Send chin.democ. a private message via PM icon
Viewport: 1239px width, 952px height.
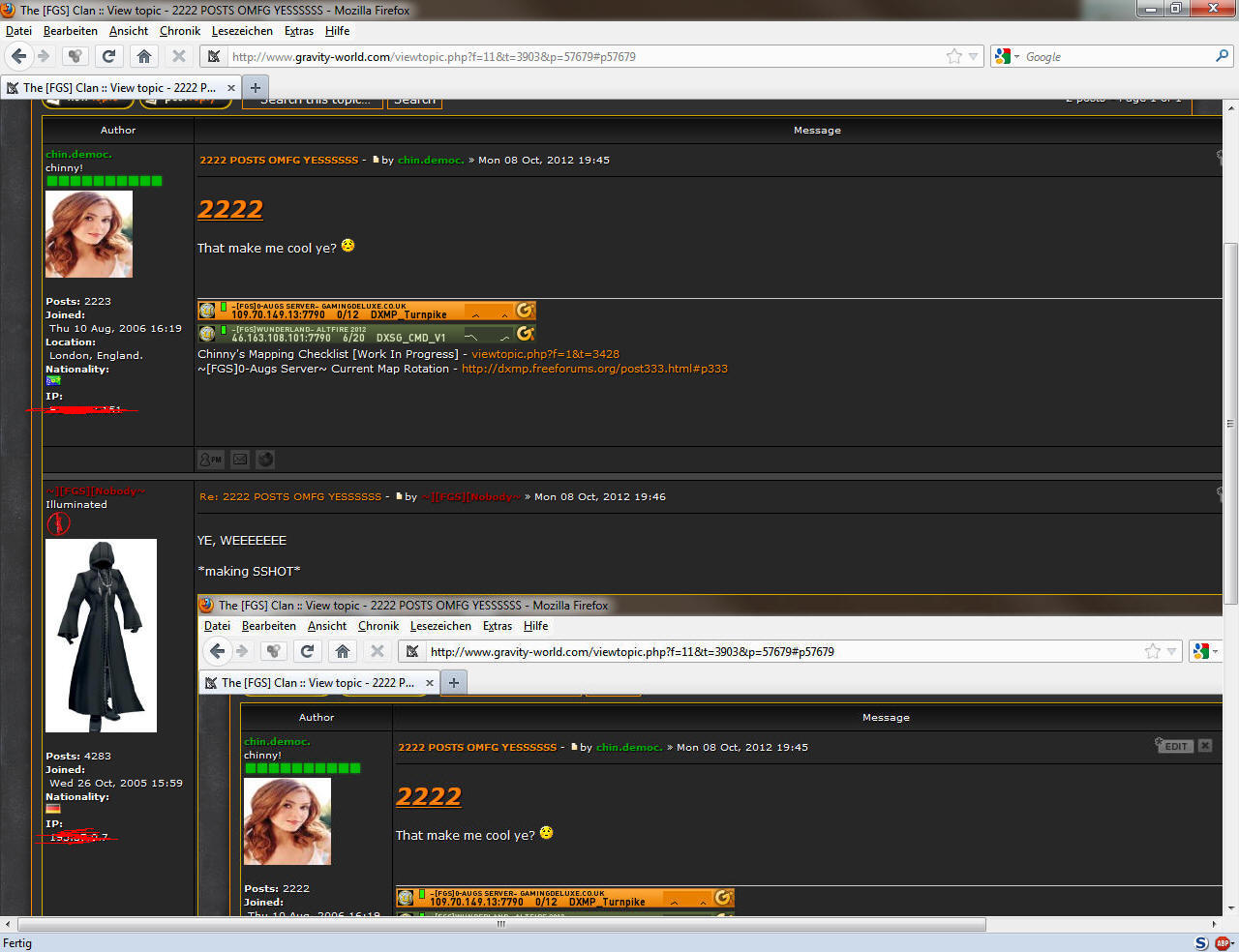pyautogui.click(x=210, y=460)
